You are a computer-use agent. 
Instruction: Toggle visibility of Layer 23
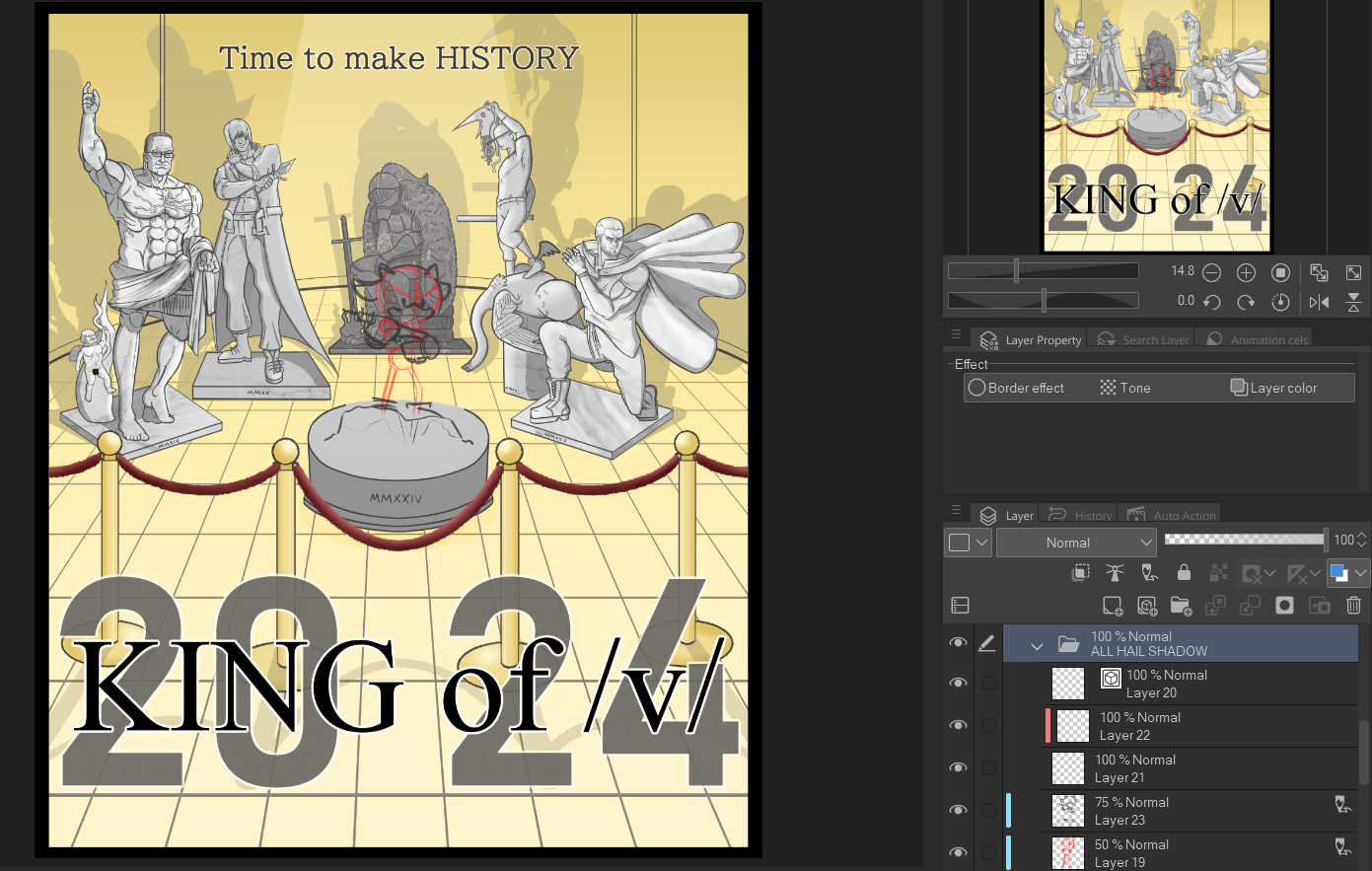(958, 811)
